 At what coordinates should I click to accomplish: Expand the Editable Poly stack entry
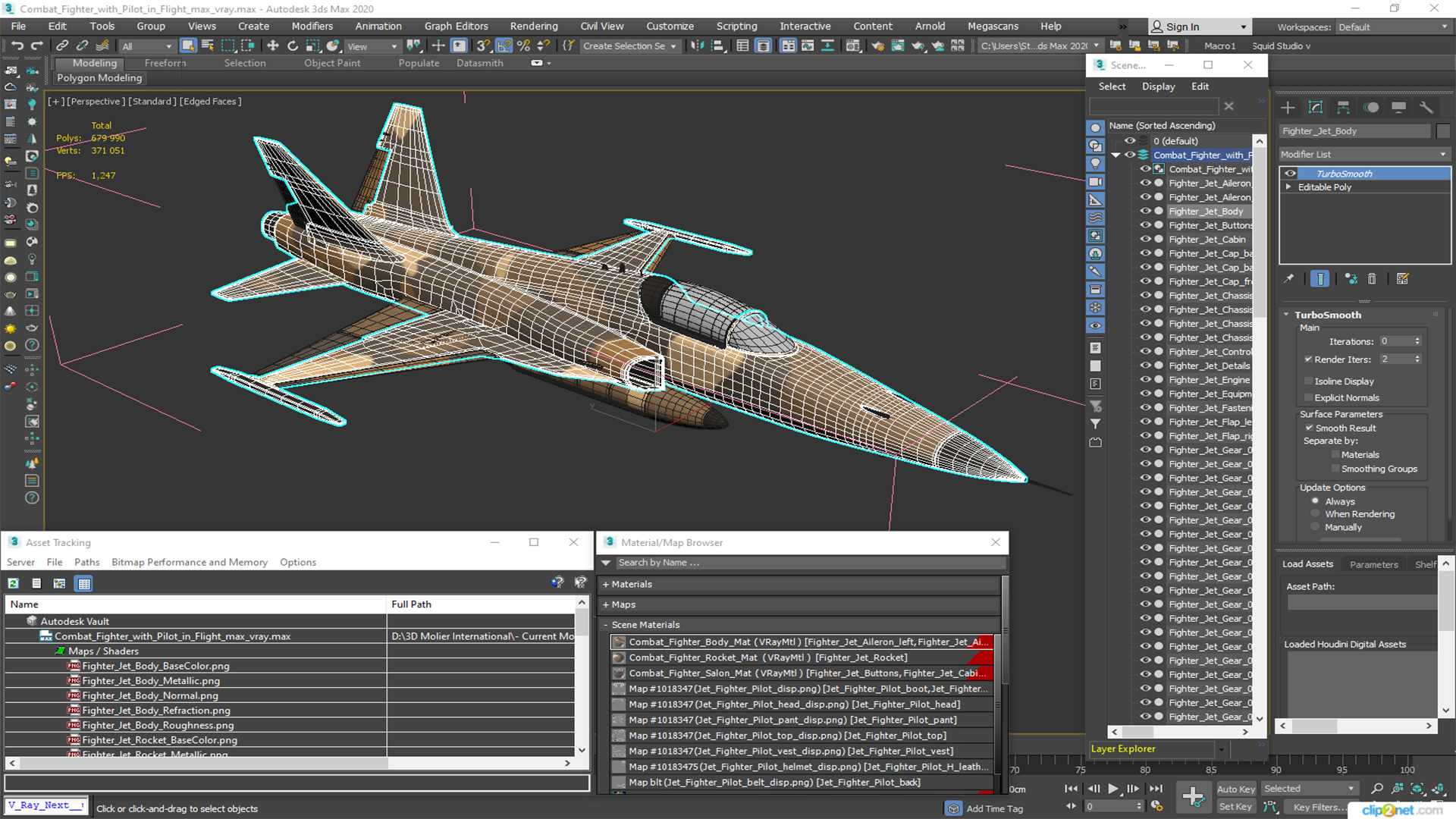pos(1288,187)
